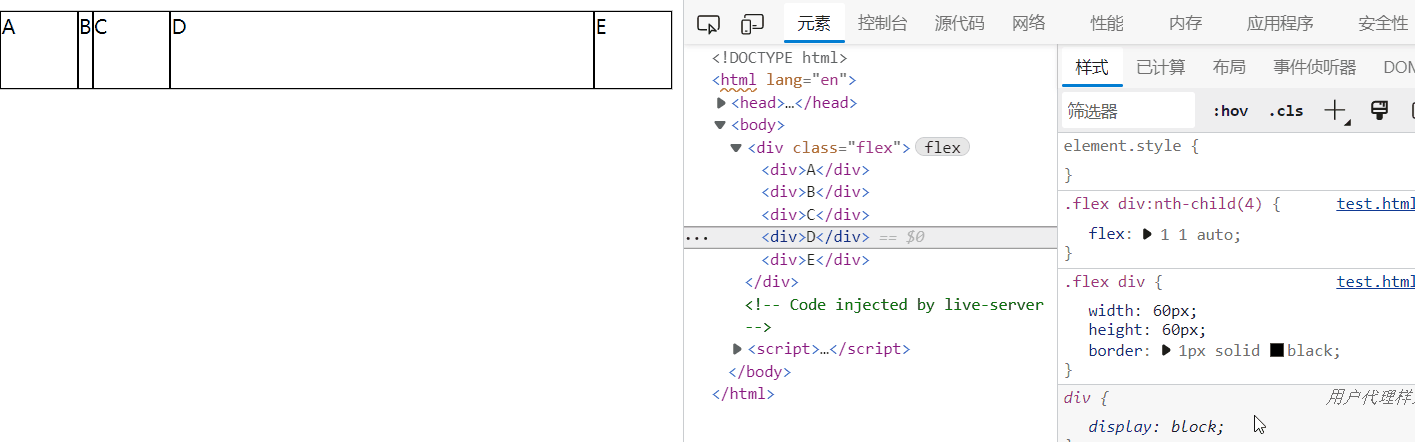Open the 元素 (Elements) tab
Image resolution: width=1415 pixels, height=442 pixels.
(814, 23)
